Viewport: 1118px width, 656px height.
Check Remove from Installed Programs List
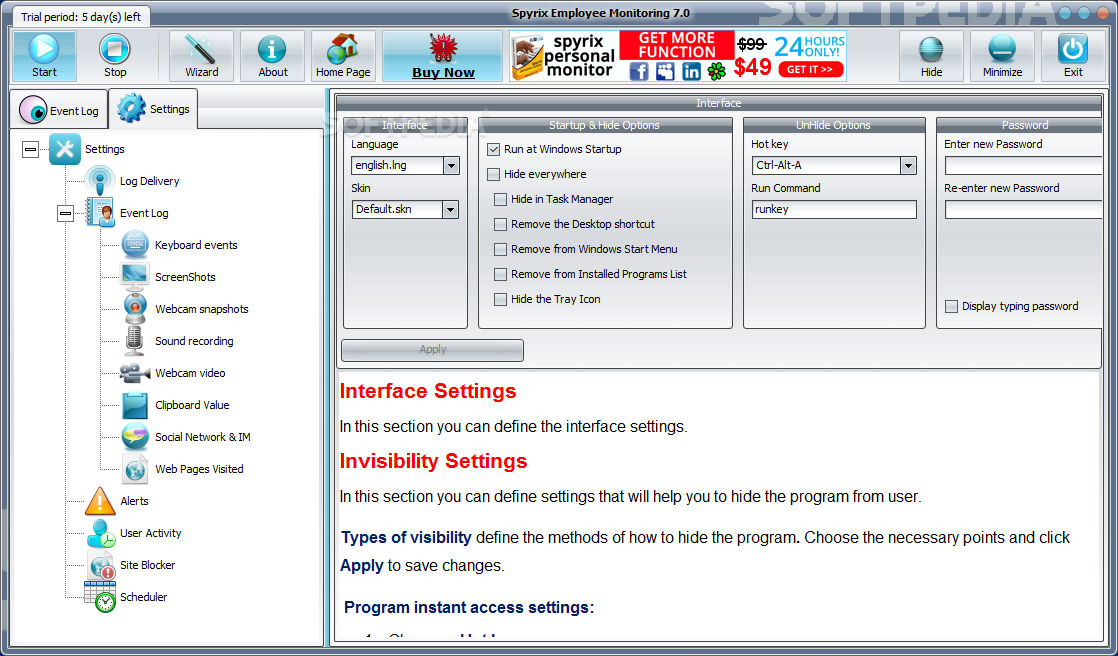[x=501, y=274]
